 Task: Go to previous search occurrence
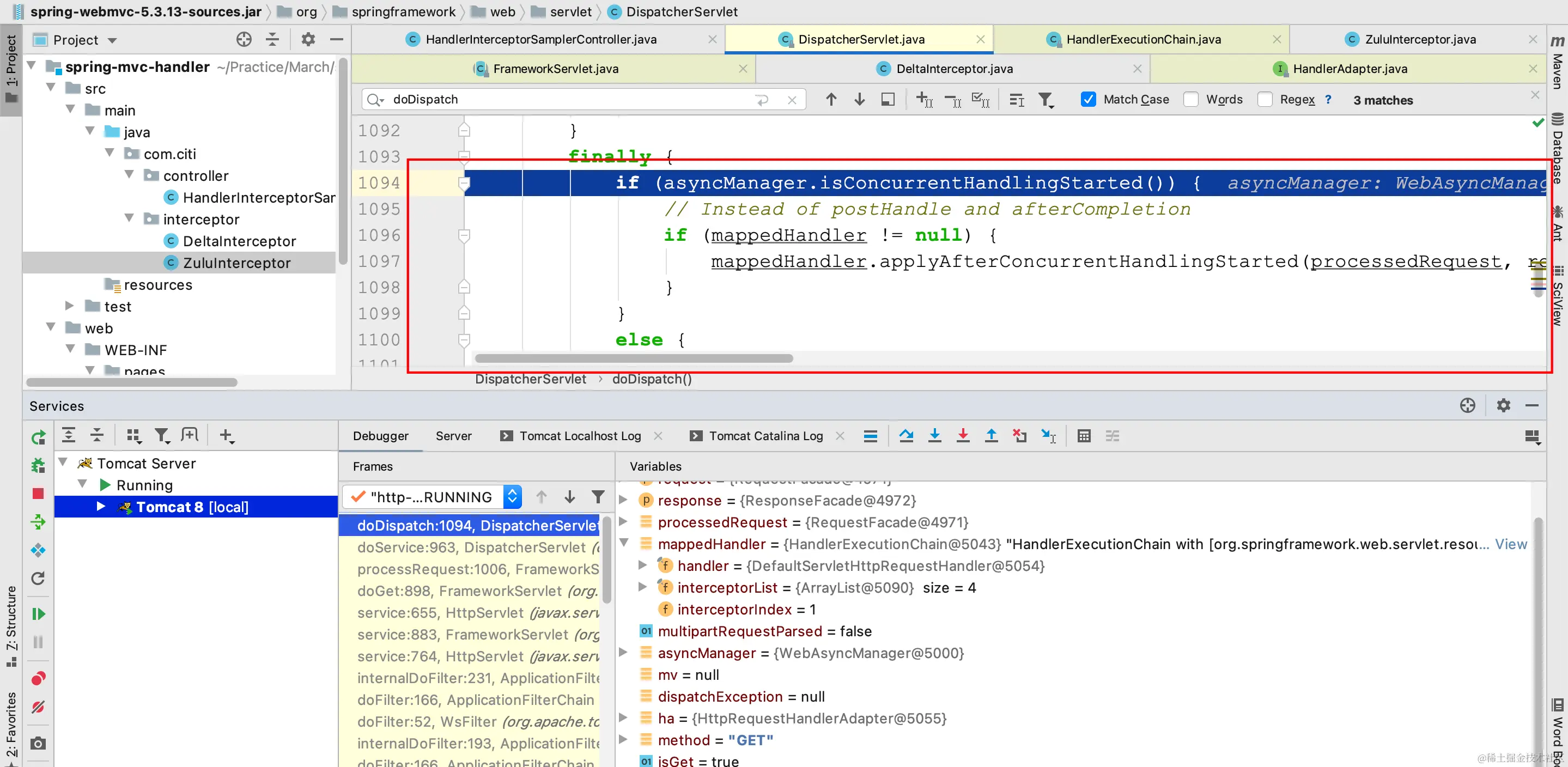(831, 99)
